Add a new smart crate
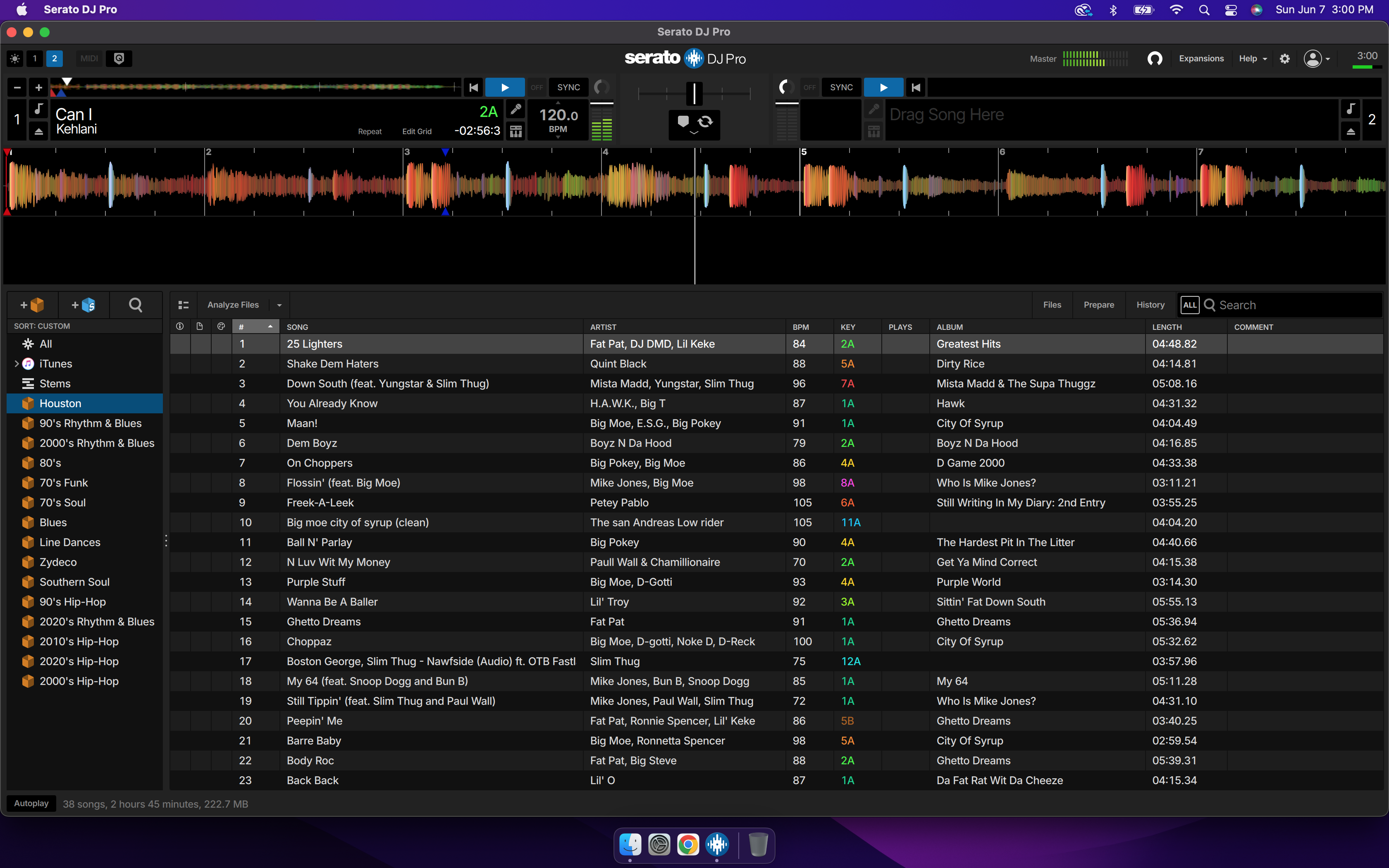This screenshot has width=1389, height=868. 83,305
